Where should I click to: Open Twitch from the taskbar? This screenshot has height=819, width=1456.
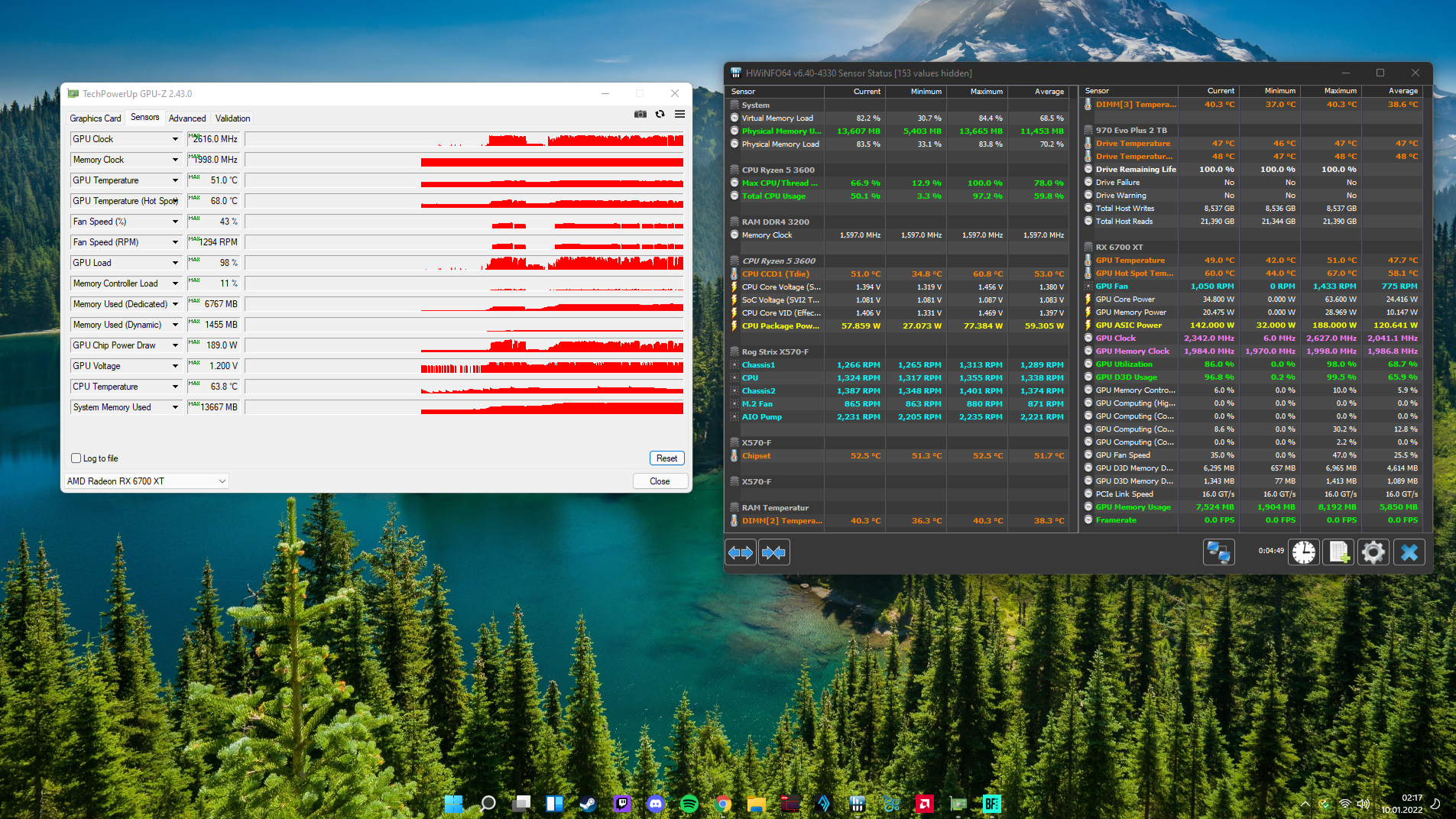point(622,803)
